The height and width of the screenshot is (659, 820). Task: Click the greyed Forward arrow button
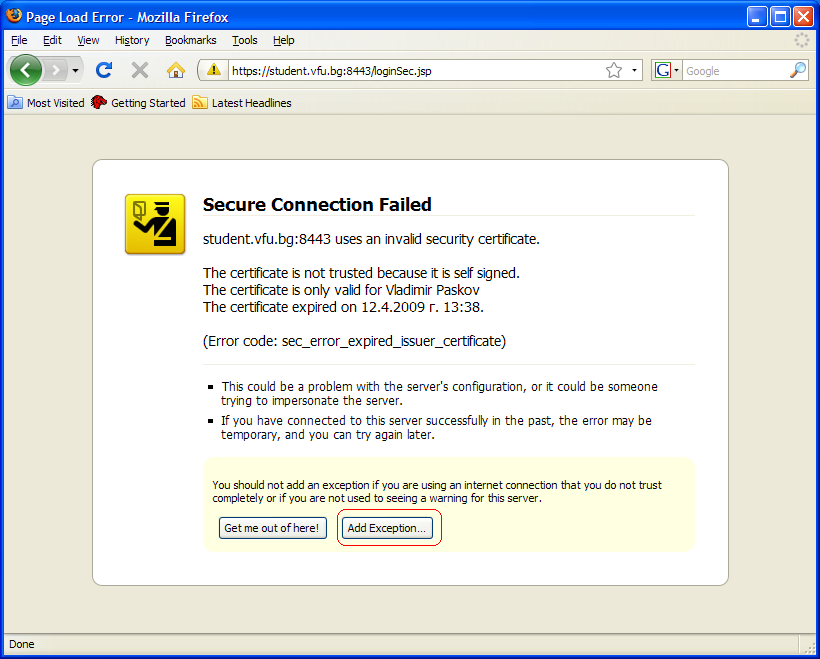tap(55, 70)
